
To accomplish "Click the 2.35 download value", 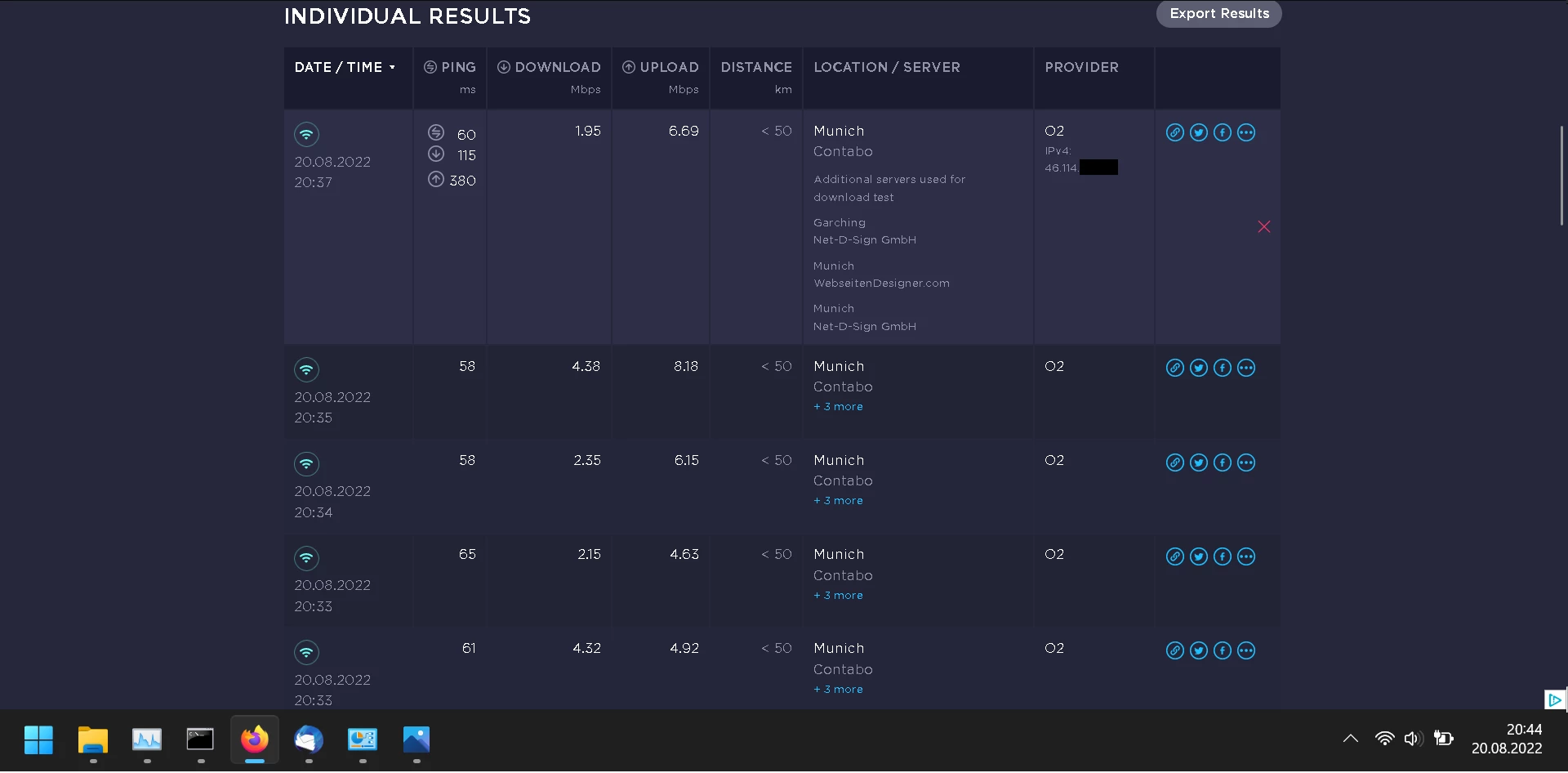I will click(x=586, y=461).
